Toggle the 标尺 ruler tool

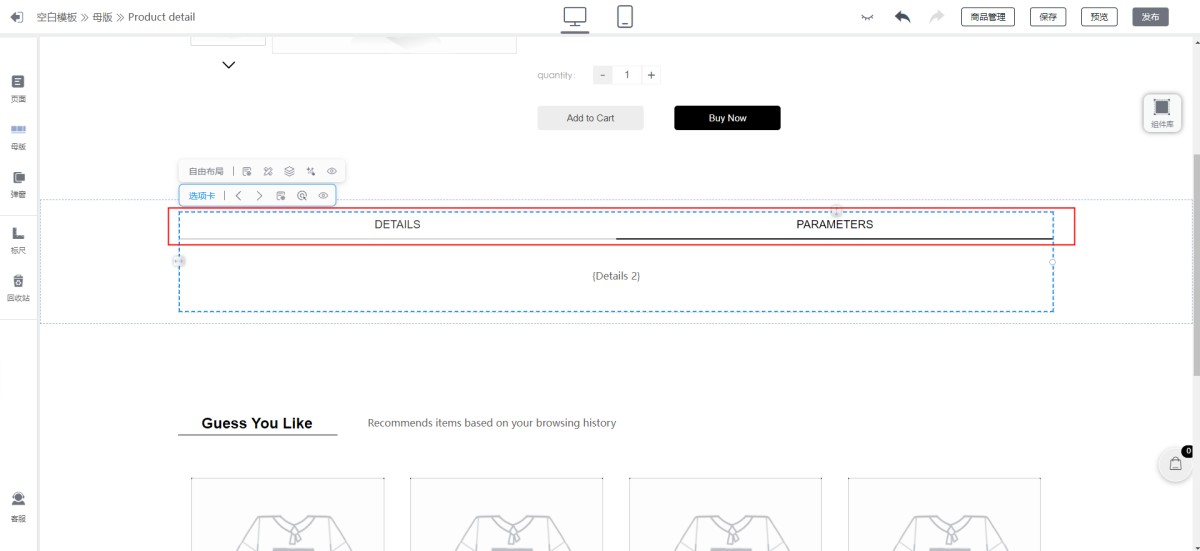pos(18,239)
